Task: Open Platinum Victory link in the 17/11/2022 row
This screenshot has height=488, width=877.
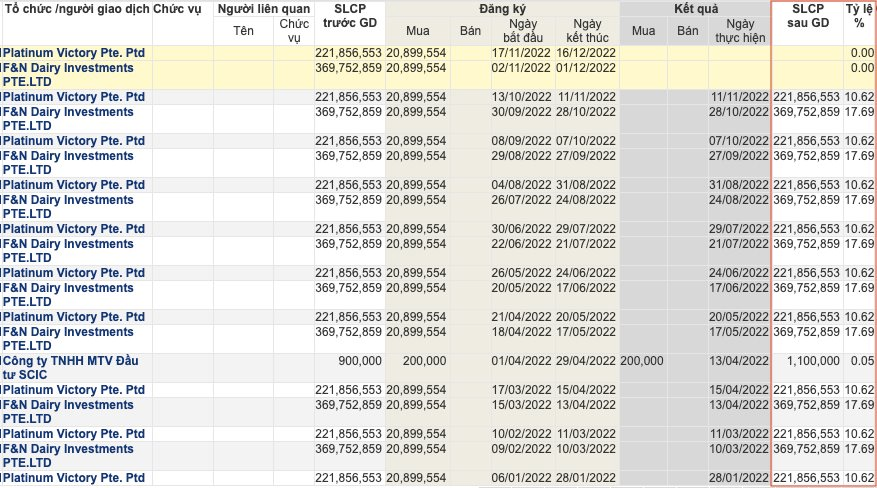Action: click(74, 52)
